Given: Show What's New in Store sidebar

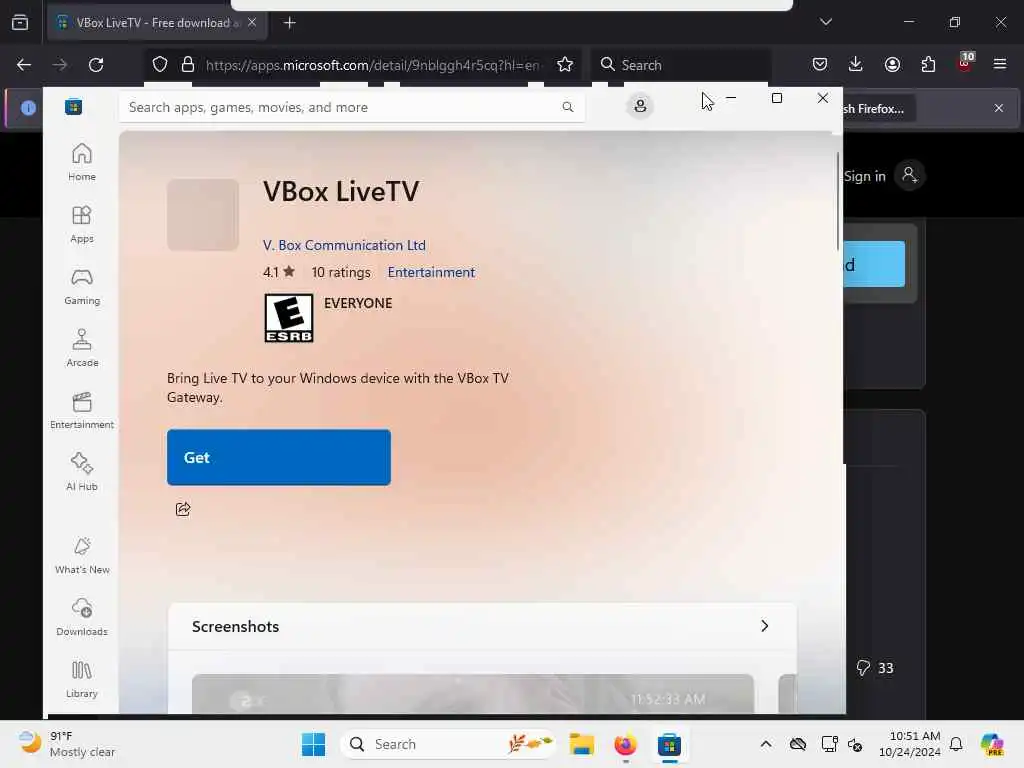Looking at the screenshot, I should click(82, 555).
